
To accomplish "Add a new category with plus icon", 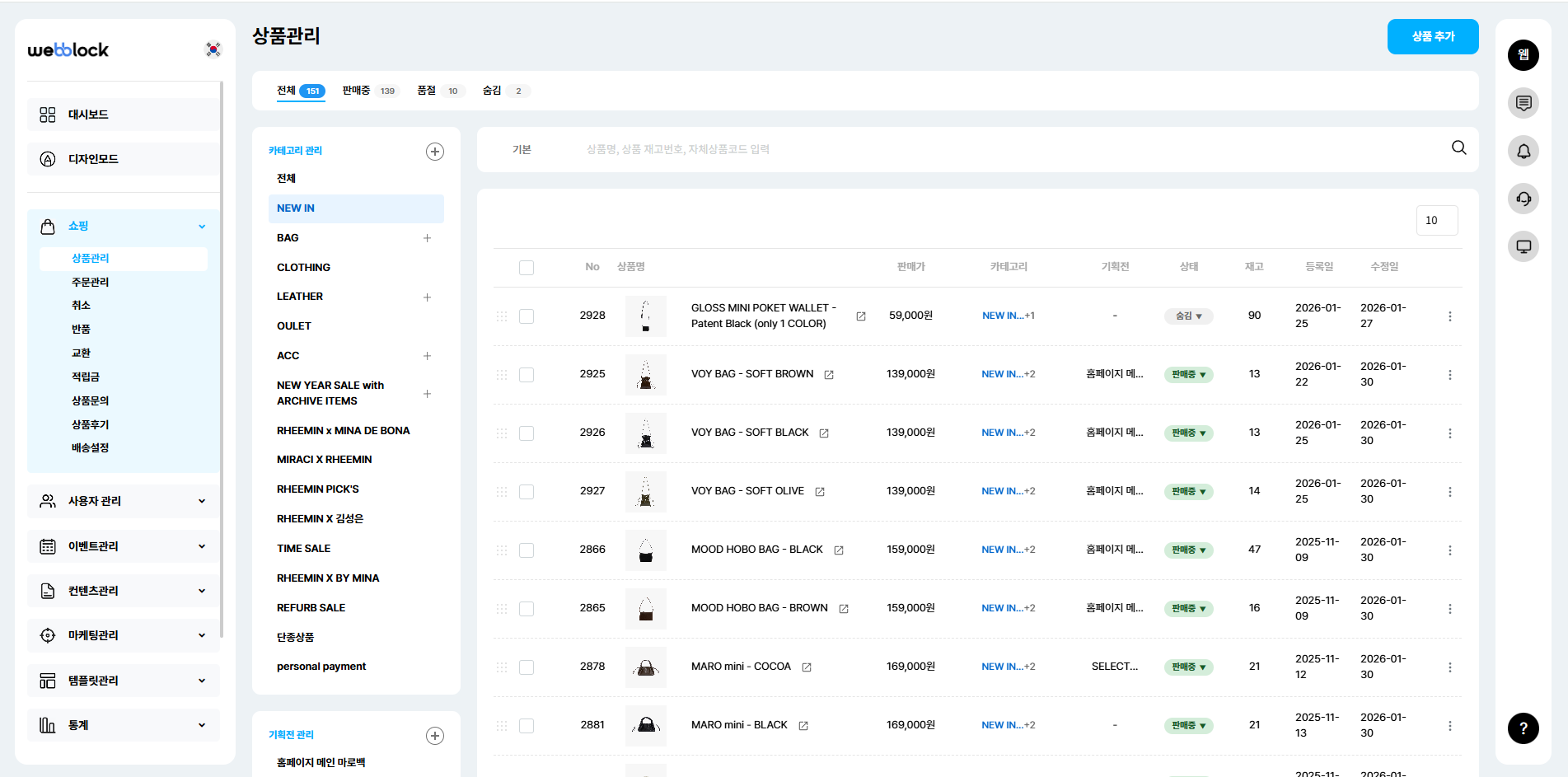I will (435, 152).
